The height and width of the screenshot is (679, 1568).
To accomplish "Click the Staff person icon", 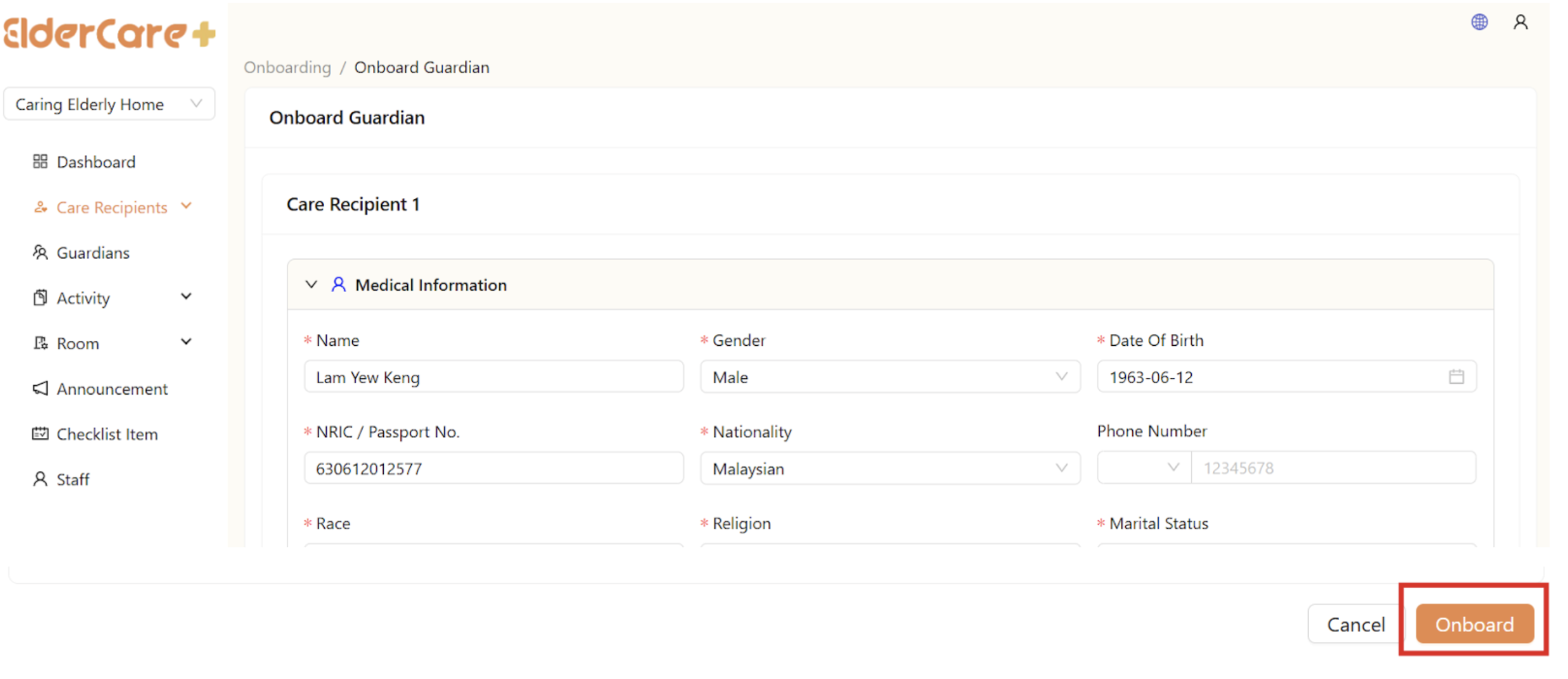I will 40,479.
